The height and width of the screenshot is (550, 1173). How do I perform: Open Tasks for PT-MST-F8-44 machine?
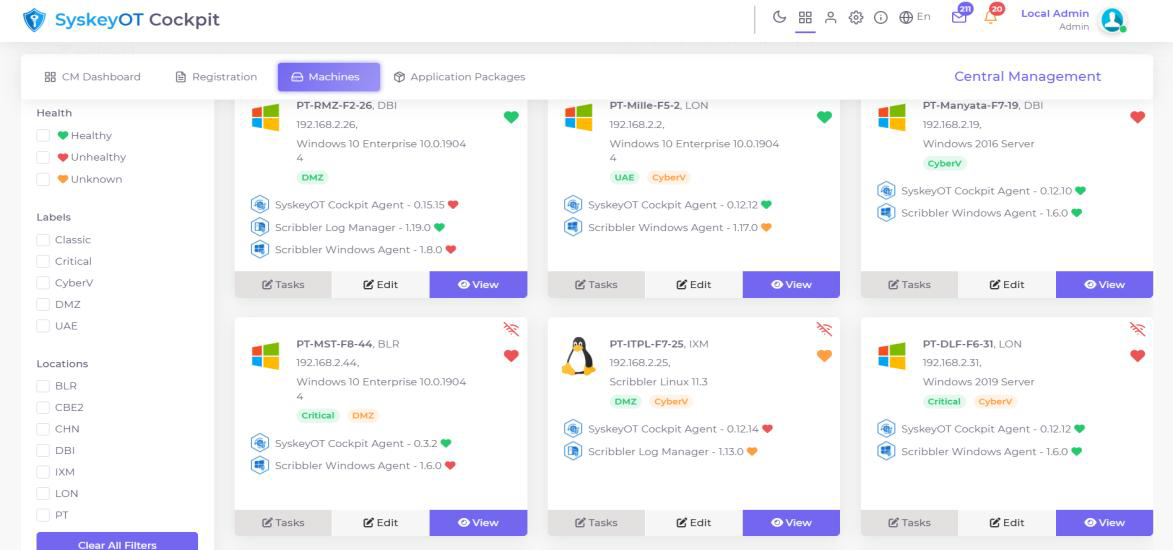coord(283,522)
